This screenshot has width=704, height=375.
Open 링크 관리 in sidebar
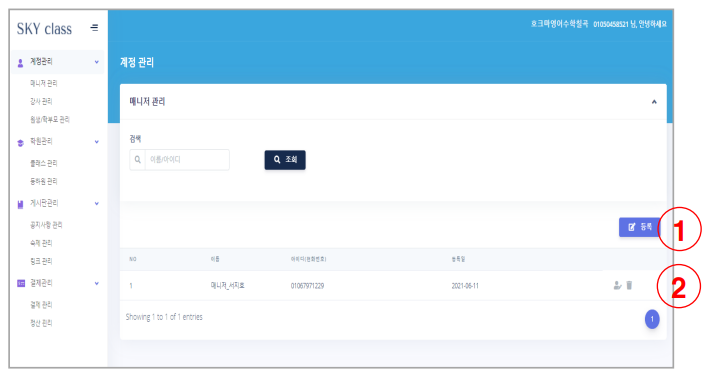41,261
